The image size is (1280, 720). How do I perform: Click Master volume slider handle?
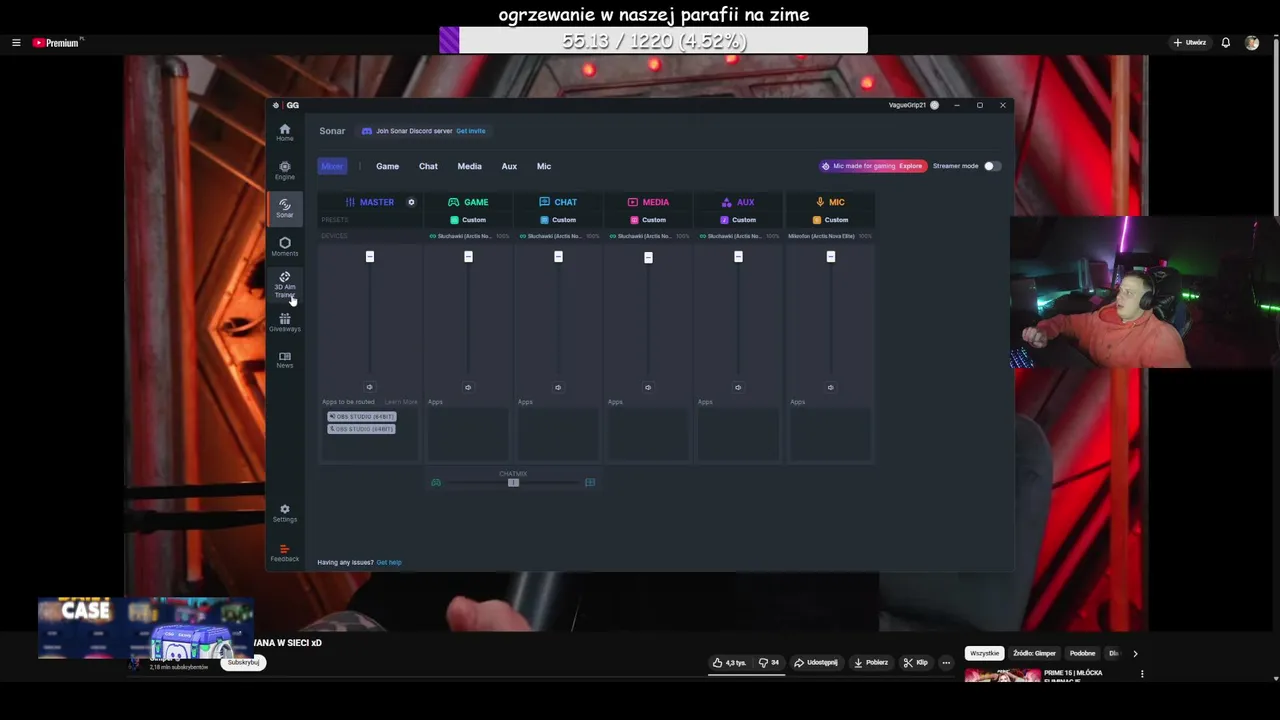[x=369, y=257]
